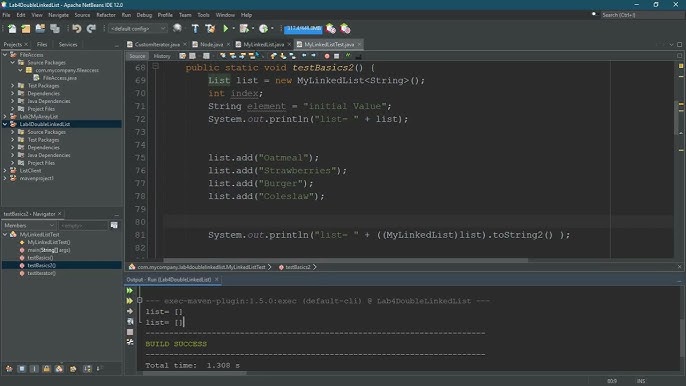Click the New File toolbar icon
The width and height of the screenshot is (686, 386).
(12, 29)
